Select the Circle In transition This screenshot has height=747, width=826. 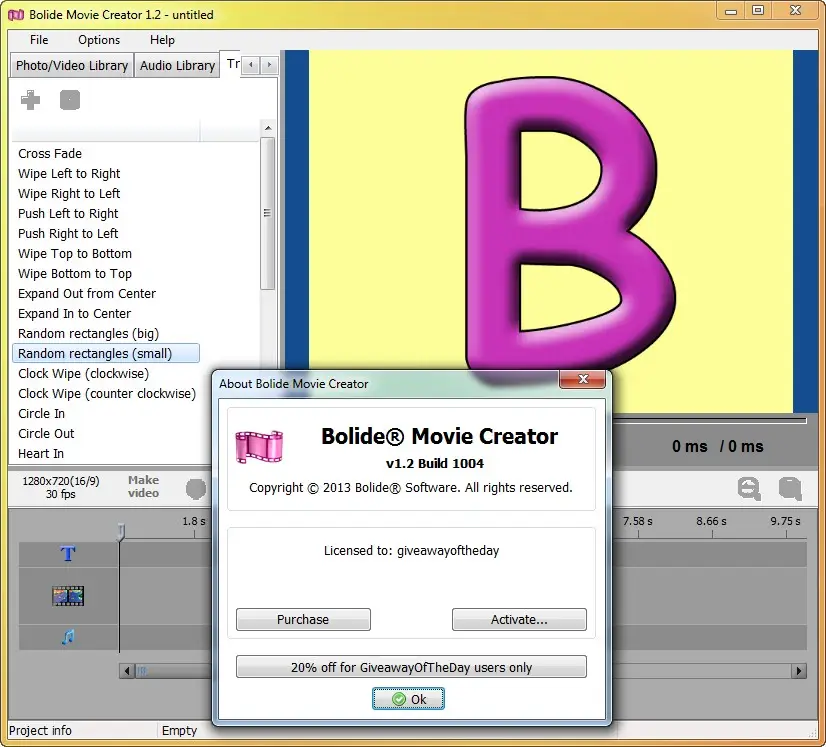(42, 414)
